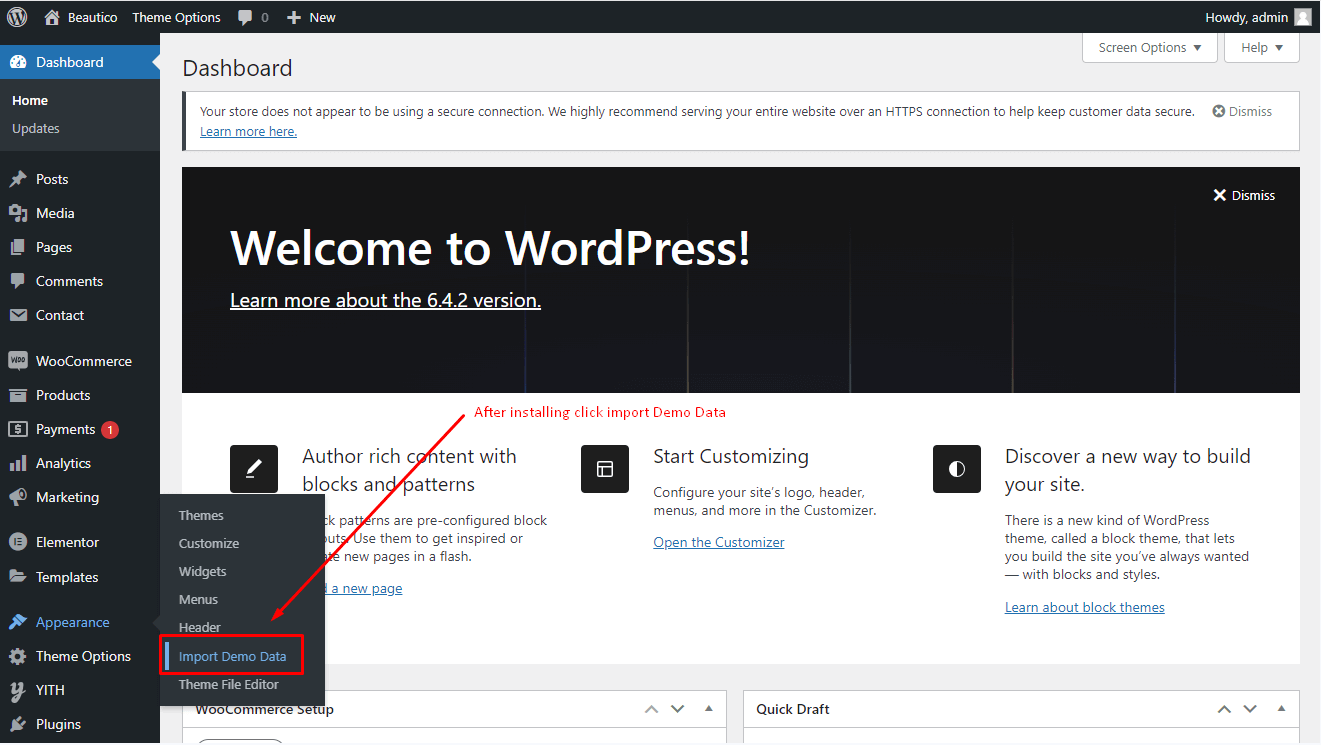Go to Updates under Dashboard
1321x745 pixels.
point(36,128)
